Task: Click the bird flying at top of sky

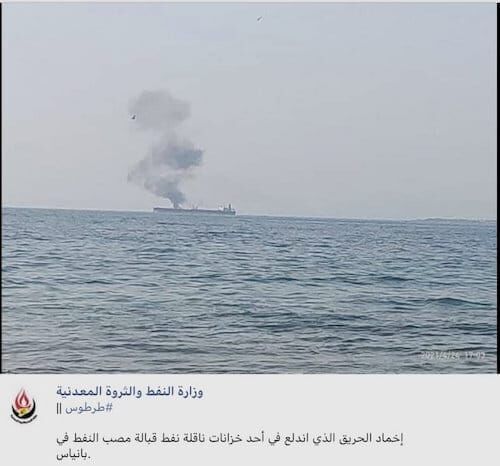Action: point(259,19)
